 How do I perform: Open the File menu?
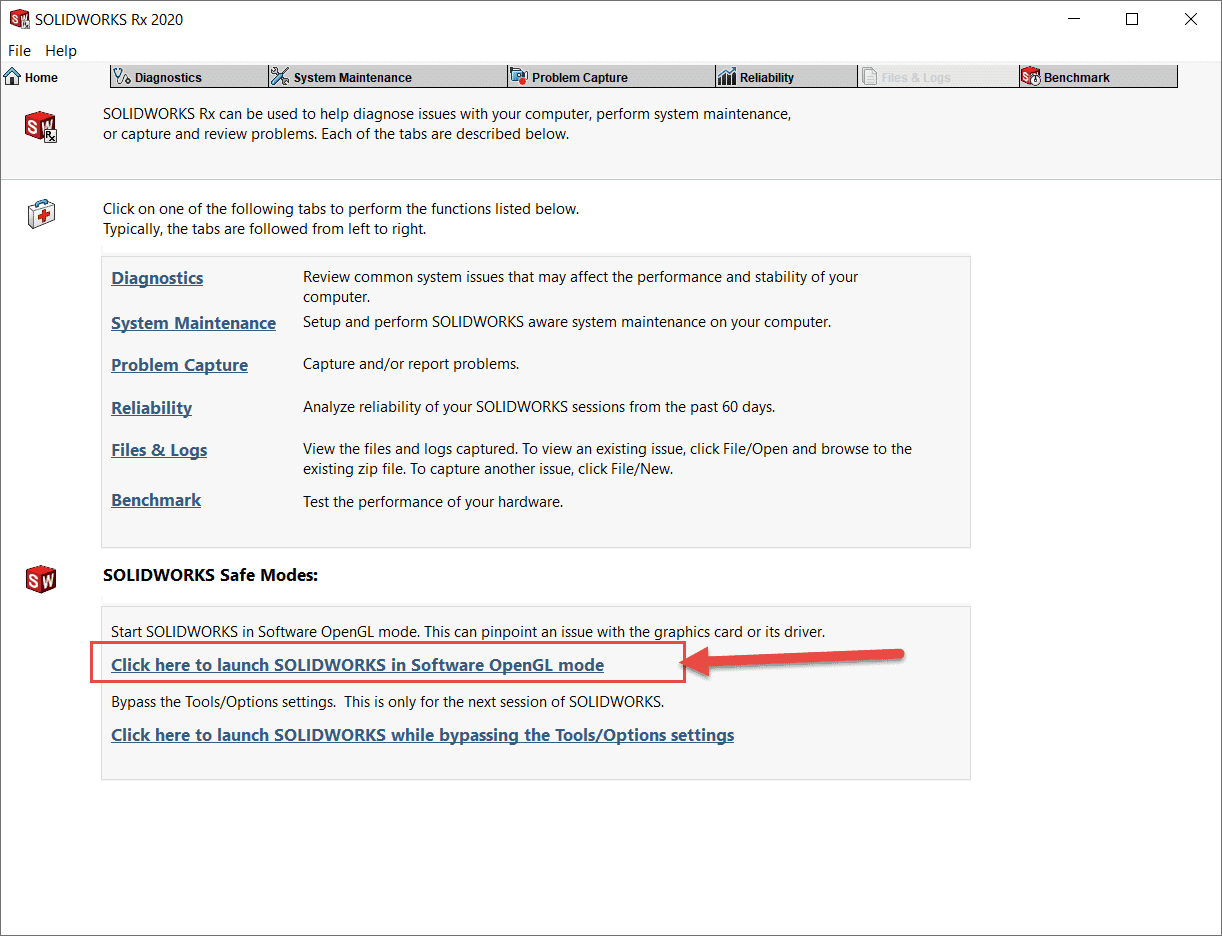(19, 50)
